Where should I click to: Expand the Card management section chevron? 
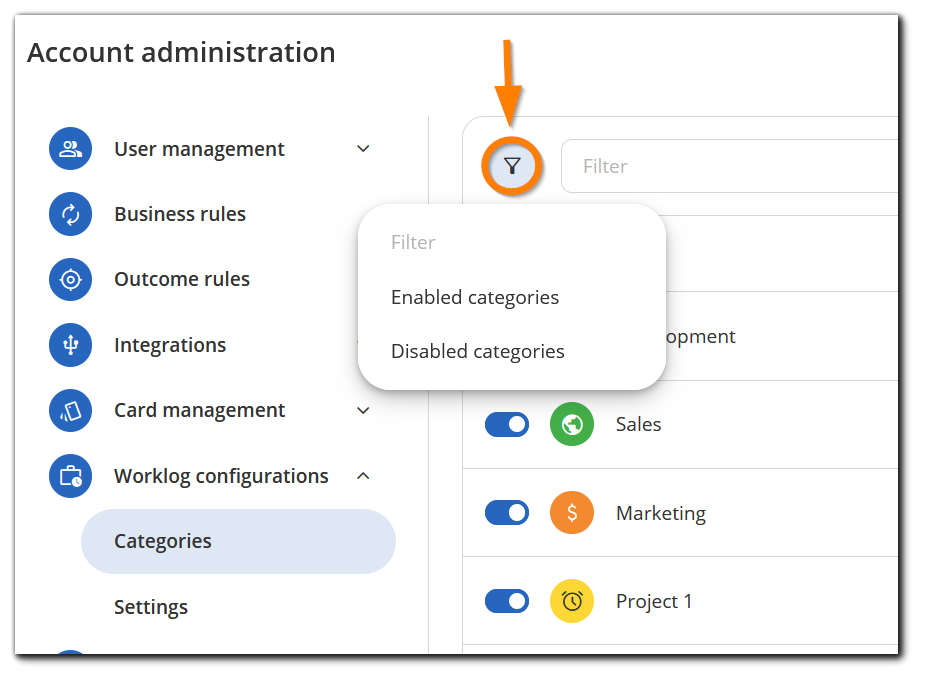[363, 410]
